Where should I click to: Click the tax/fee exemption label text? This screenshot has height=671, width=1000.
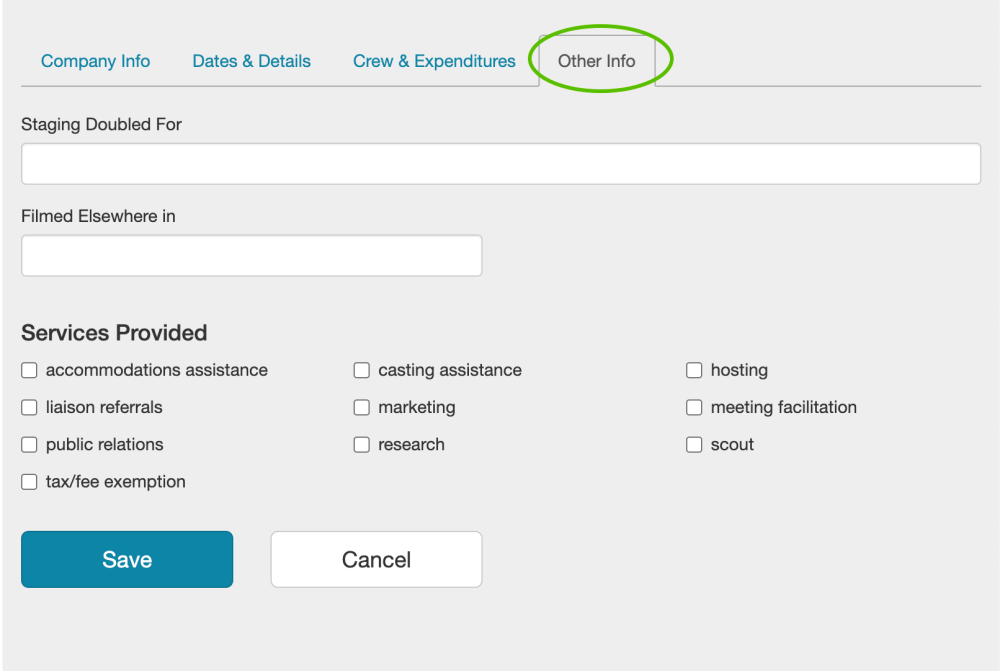point(116,482)
